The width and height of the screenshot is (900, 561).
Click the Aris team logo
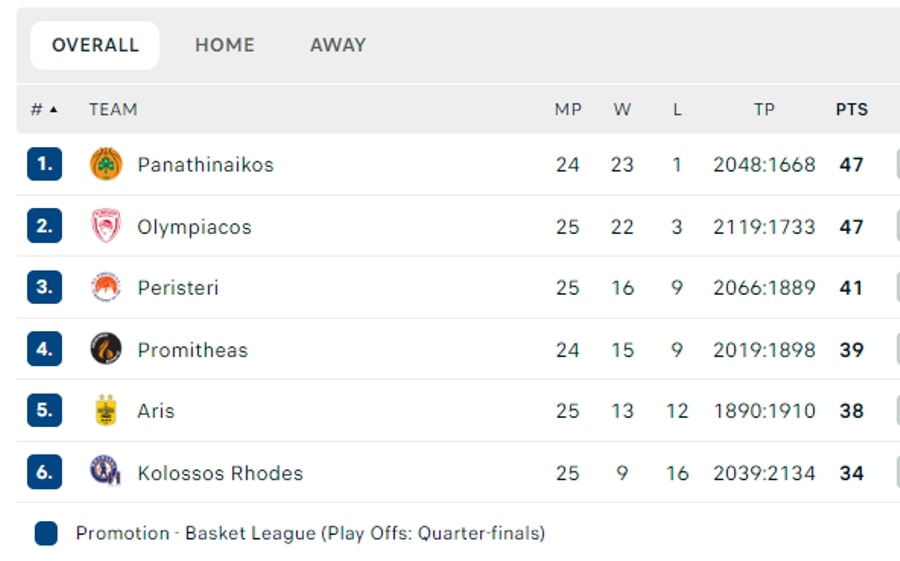tap(106, 410)
